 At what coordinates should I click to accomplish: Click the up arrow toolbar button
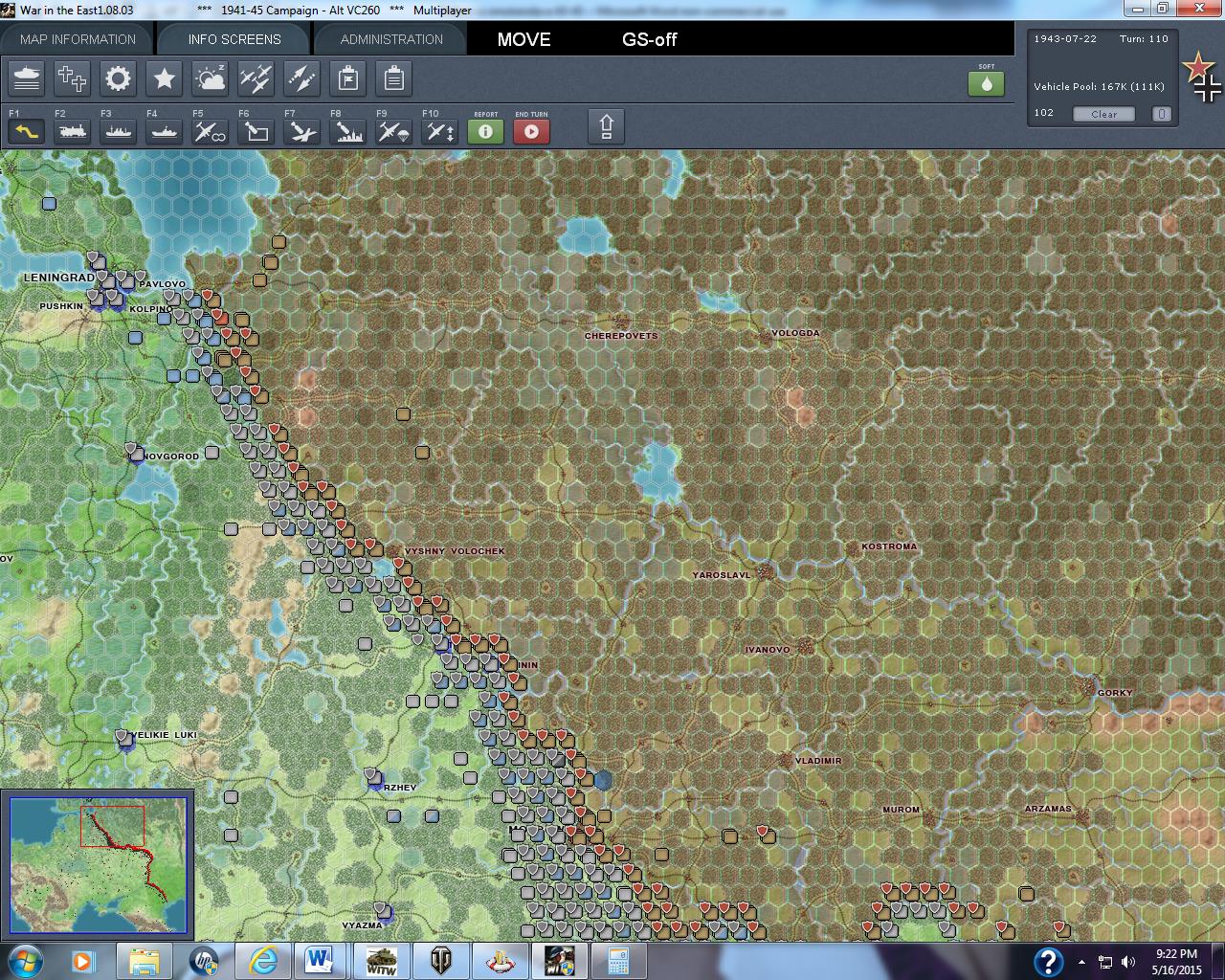click(607, 127)
